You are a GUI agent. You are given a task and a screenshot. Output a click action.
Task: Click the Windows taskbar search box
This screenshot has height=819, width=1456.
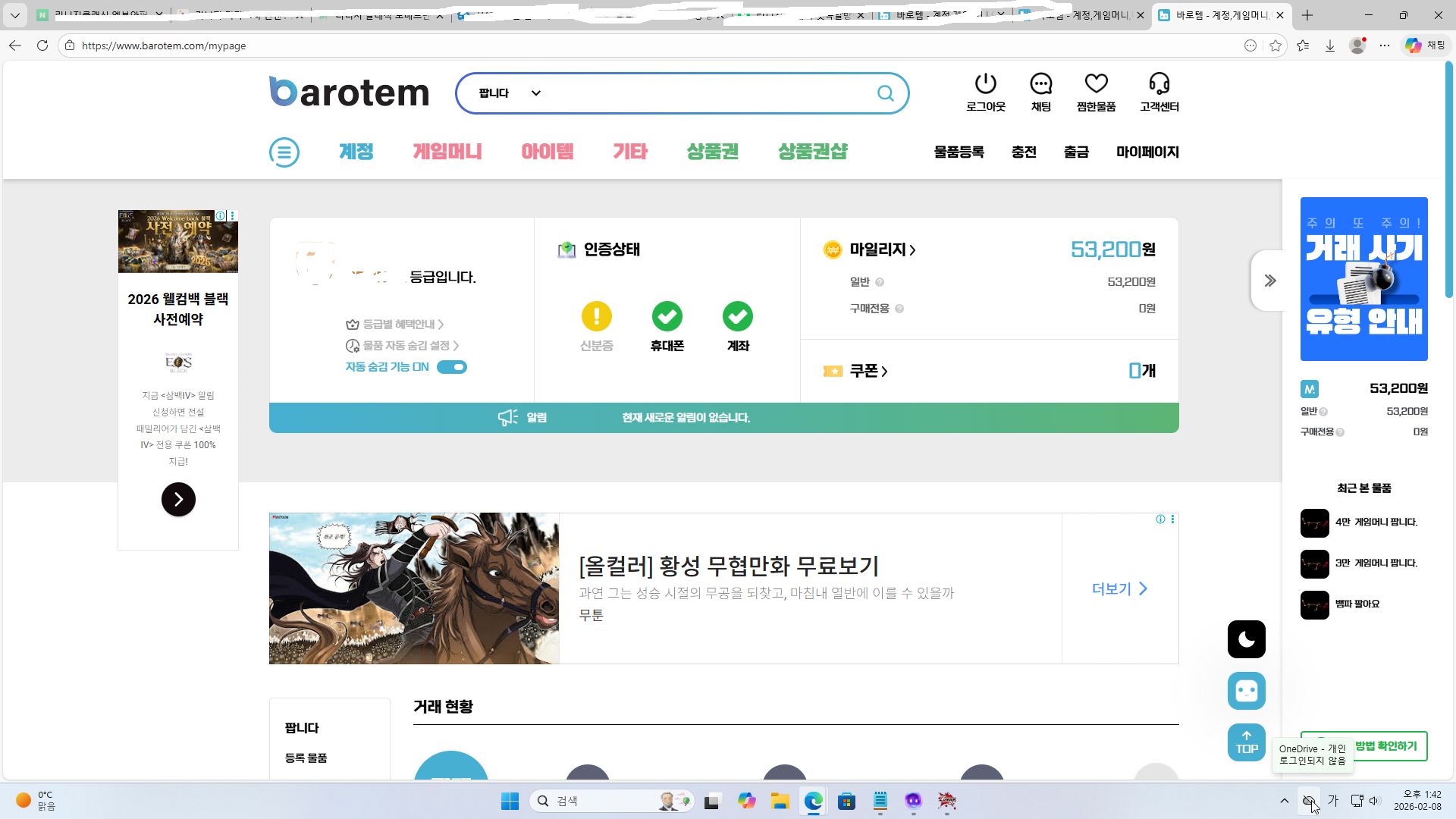[x=611, y=801]
